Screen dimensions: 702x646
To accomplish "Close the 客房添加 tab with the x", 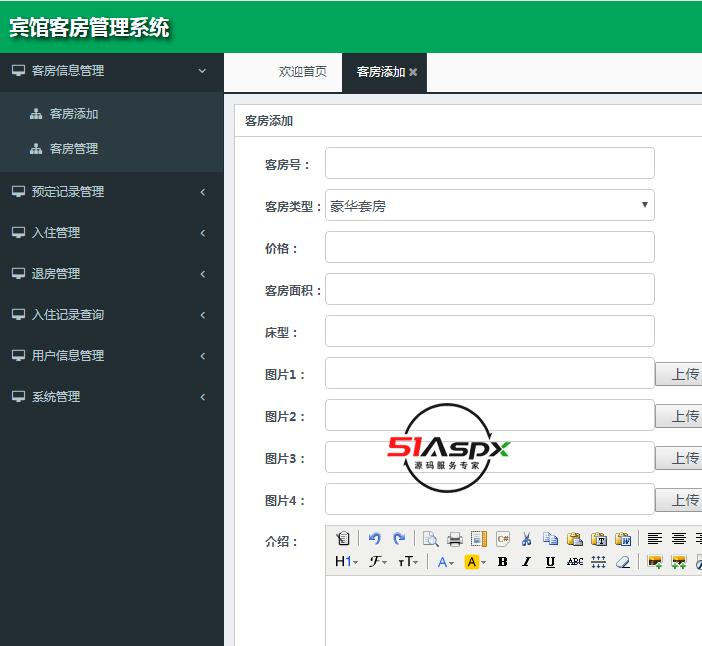I will (413, 72).
